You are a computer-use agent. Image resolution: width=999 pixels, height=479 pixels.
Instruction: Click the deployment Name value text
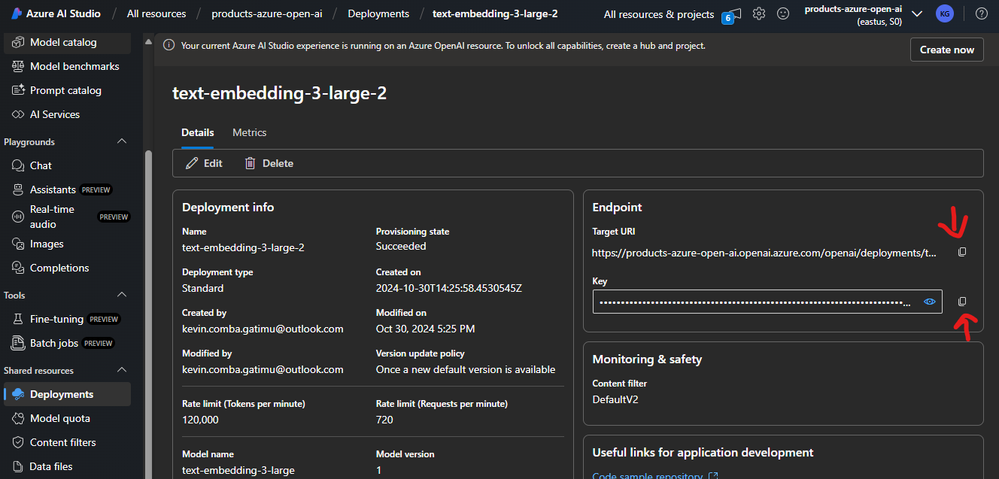[243, 247]
